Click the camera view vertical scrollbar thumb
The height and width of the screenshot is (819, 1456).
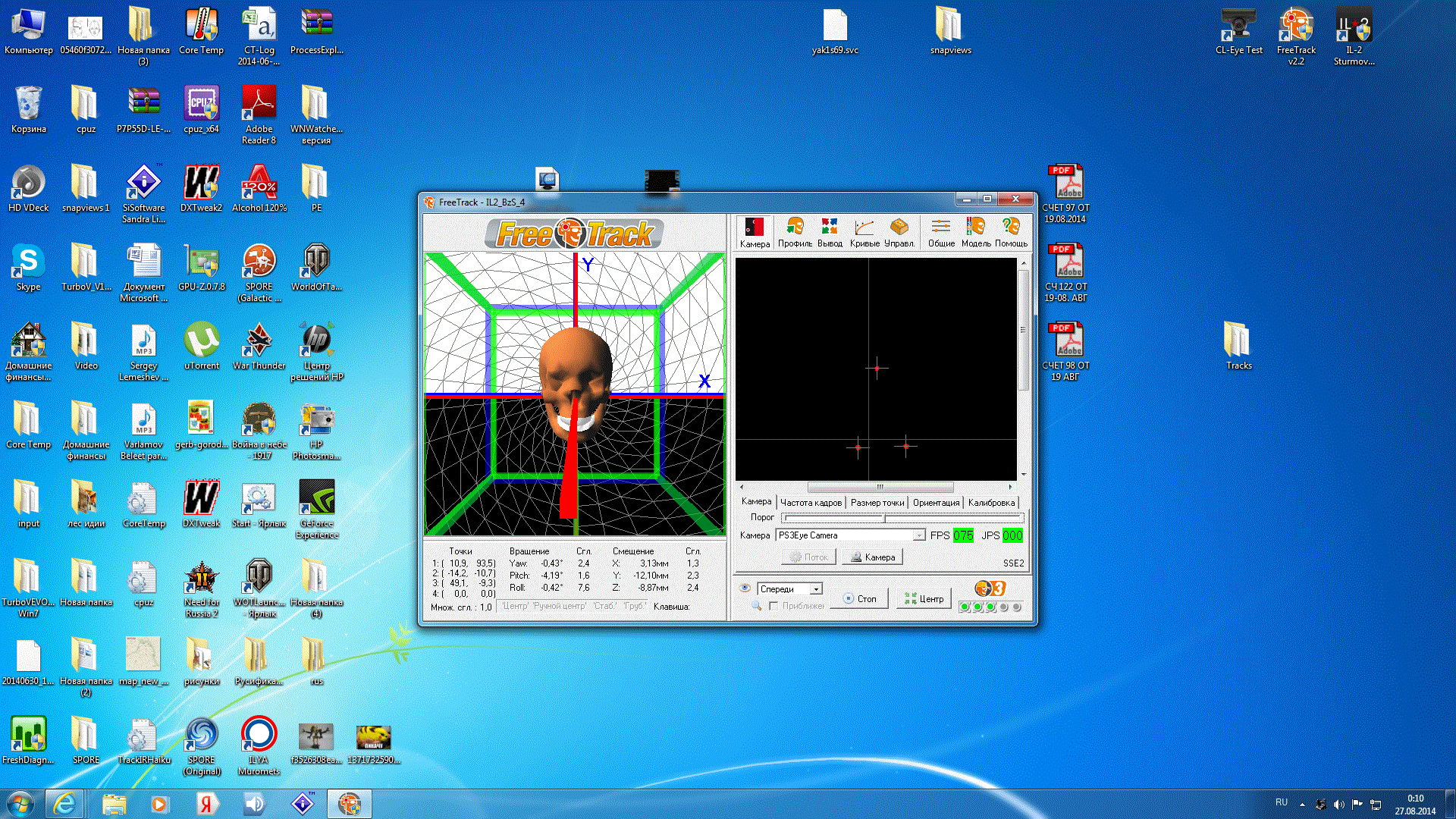point(1023,330)
